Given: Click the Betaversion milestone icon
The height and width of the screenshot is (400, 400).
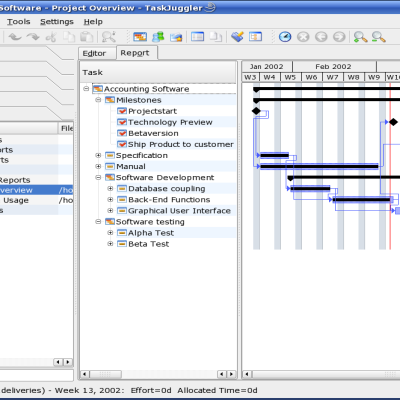Looking at the screenshot, I should (122, 133).
